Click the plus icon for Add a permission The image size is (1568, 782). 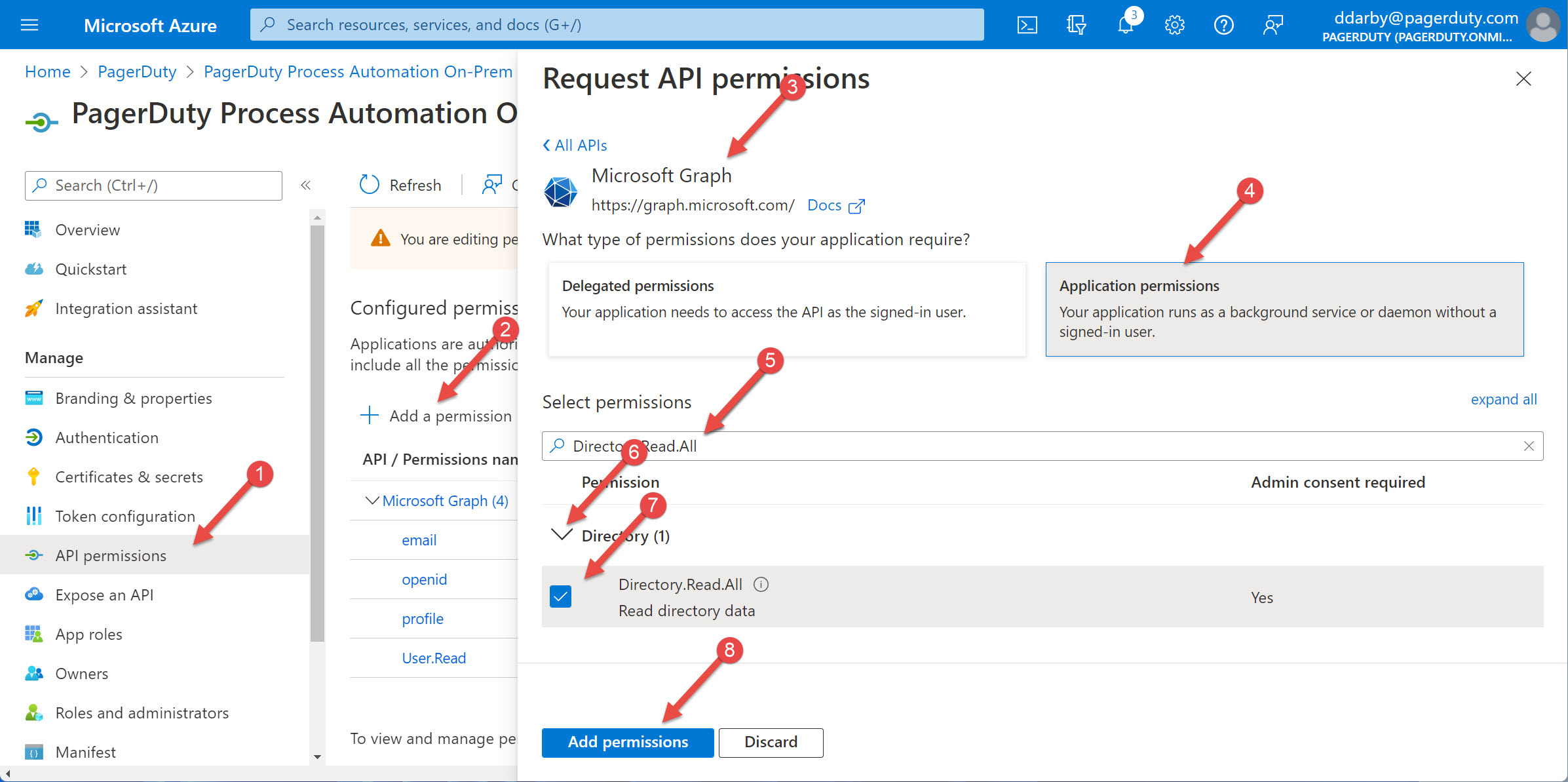click(x=370, y=416)
